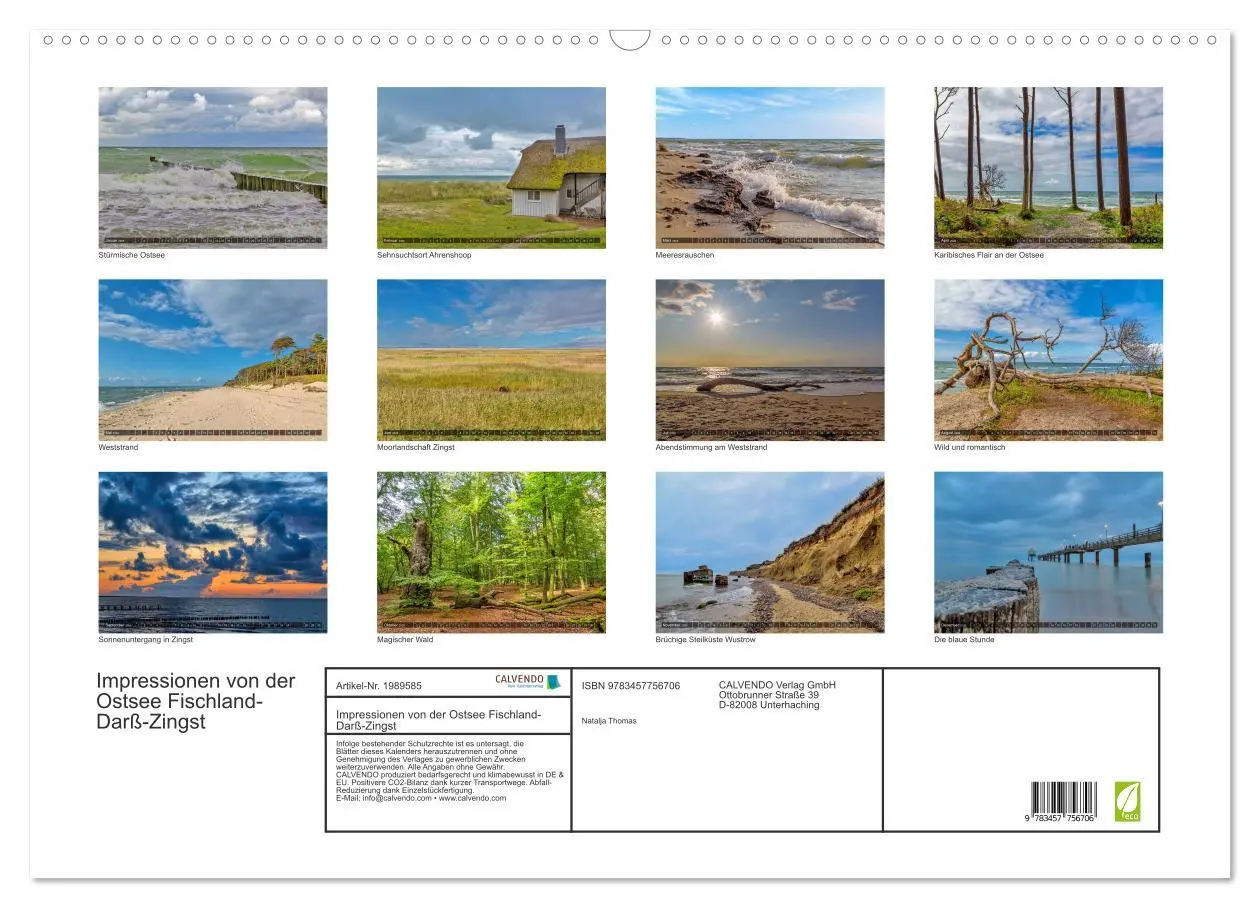The image size is (1260, 908).
Task: Open the Meeresrauschen wave photo
Action: point(769,167)
